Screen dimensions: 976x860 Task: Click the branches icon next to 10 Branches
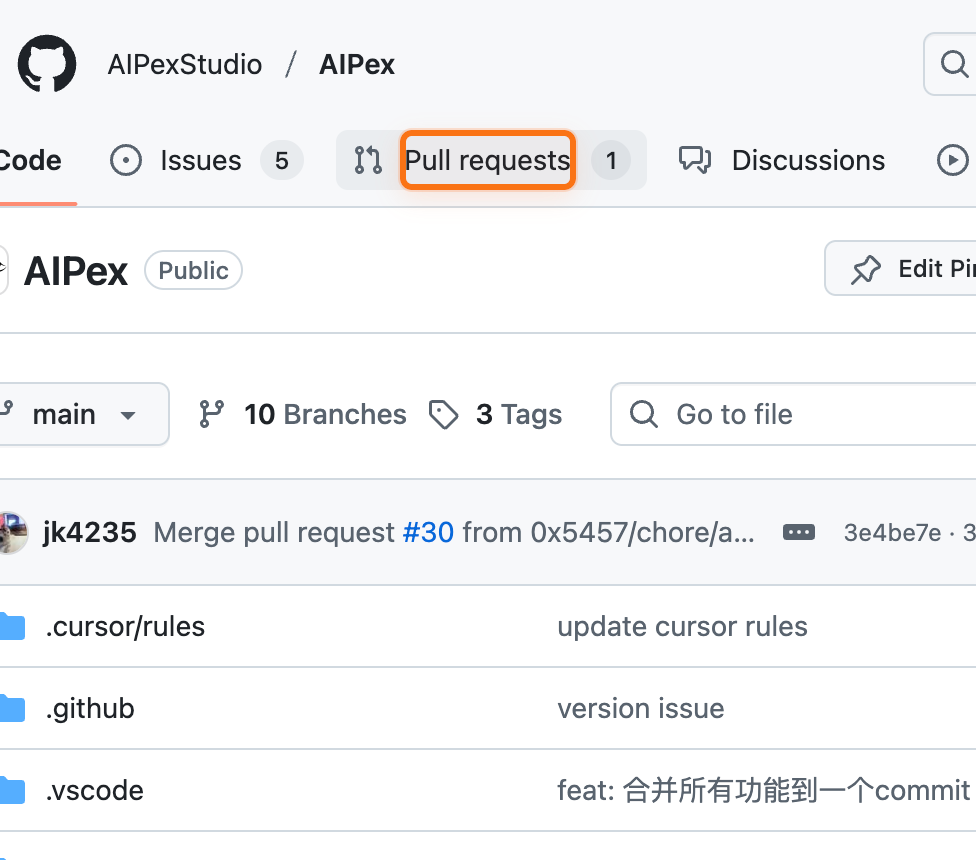point(212,414)
